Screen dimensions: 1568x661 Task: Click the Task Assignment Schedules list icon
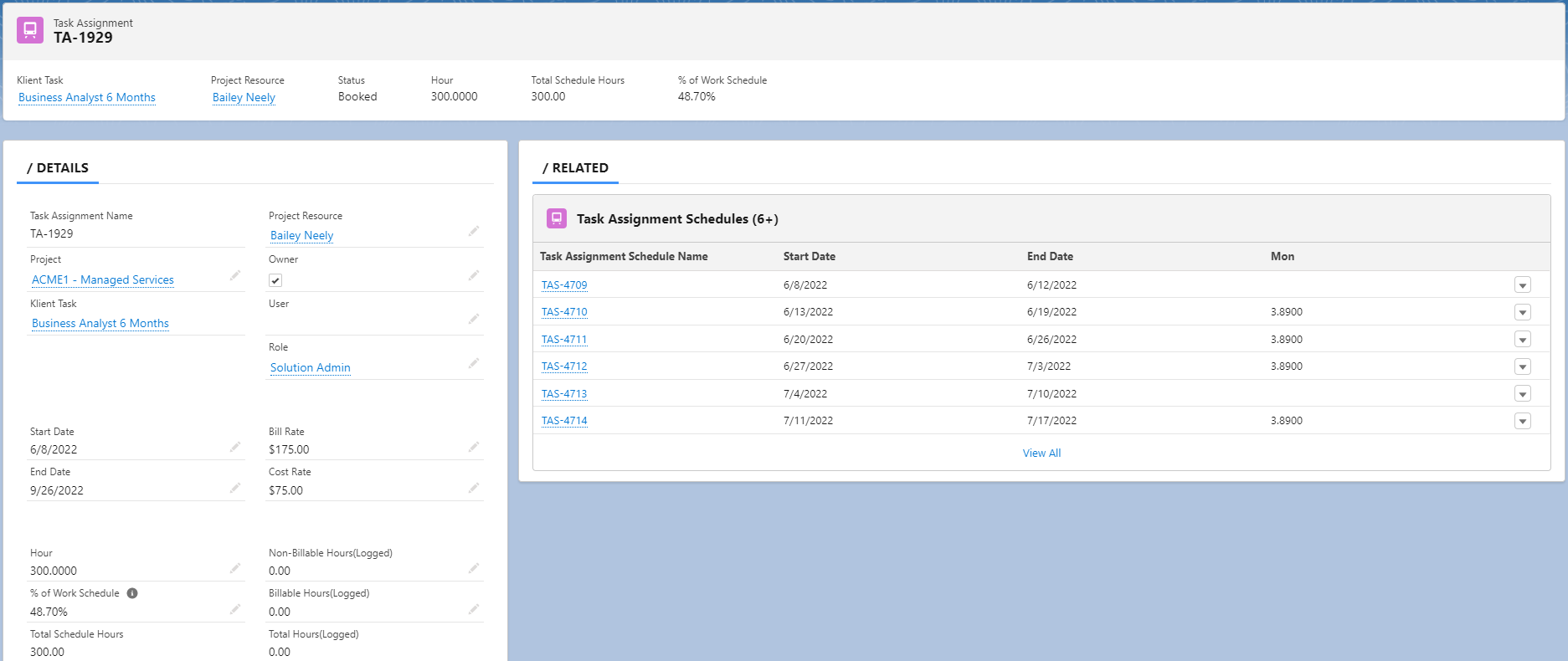click(x=556, y=218)
